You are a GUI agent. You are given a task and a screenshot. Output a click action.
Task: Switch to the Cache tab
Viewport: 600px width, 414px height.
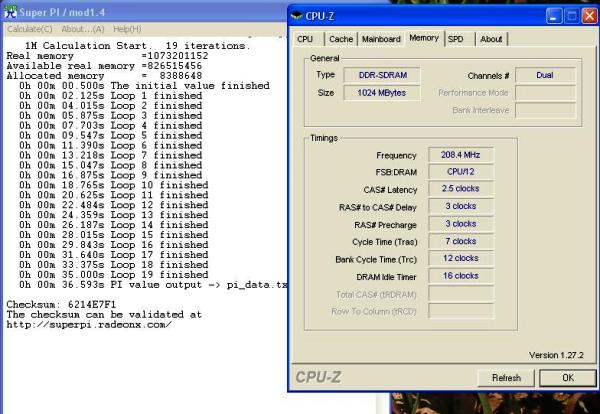341,39
